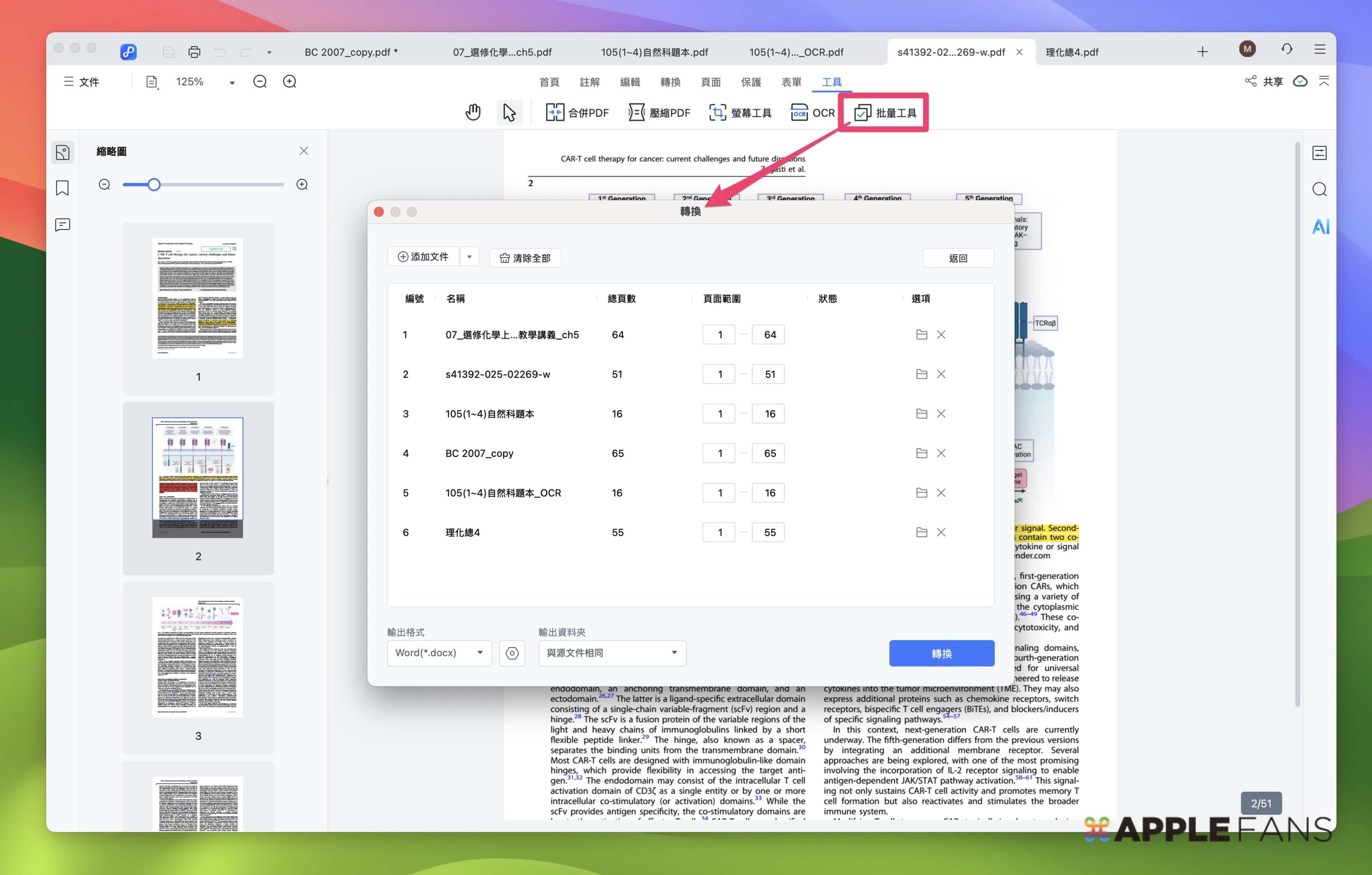Viewport: 1372px width, 875px height.
Task: Click the thumbnail zoom slider handle
Action: 154,185
